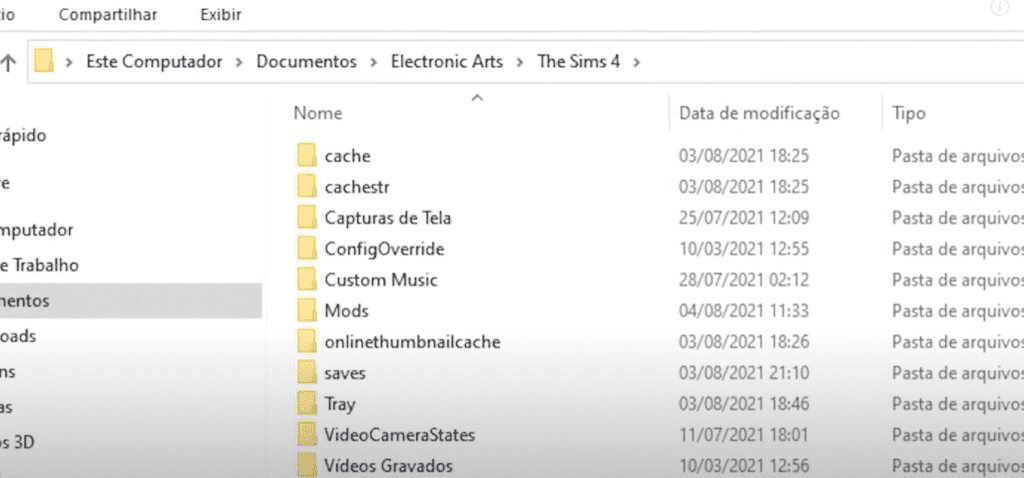Navigate to Electronic Arts in the breadcrumb
Screen dimensions: 1024x478
pyautogui.click(x=447, y=62)
